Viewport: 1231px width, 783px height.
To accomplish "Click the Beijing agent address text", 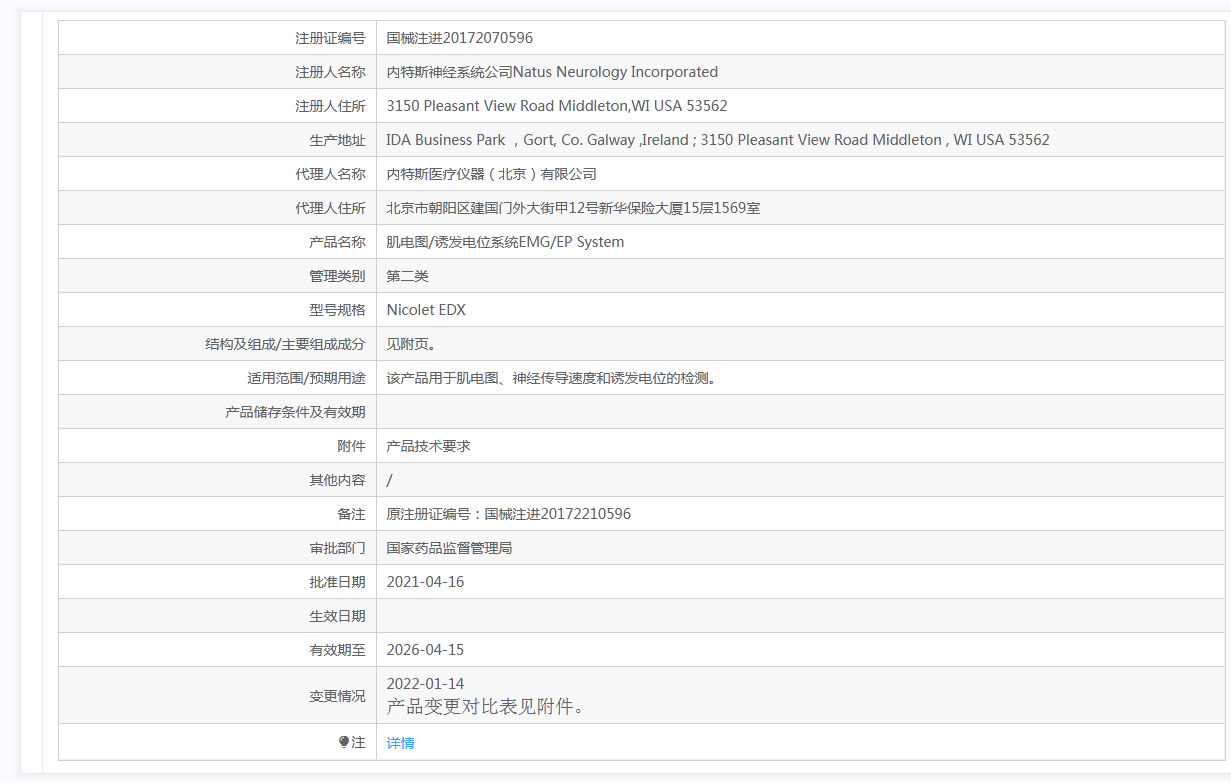I will pos(573,208).
